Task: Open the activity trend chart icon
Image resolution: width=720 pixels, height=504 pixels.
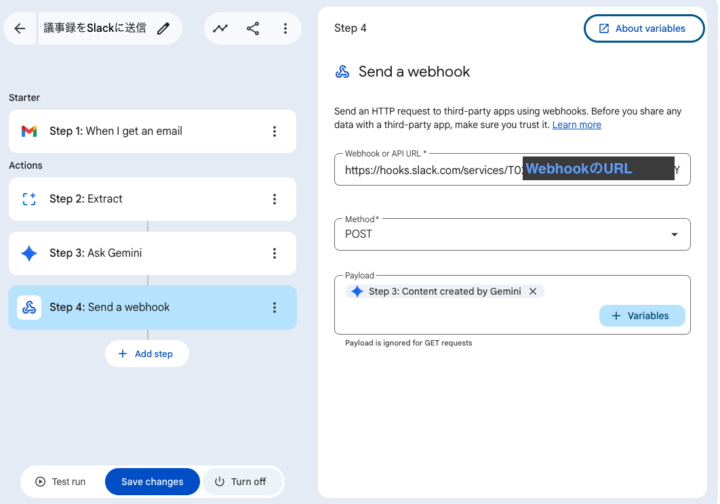Action: 220,29
